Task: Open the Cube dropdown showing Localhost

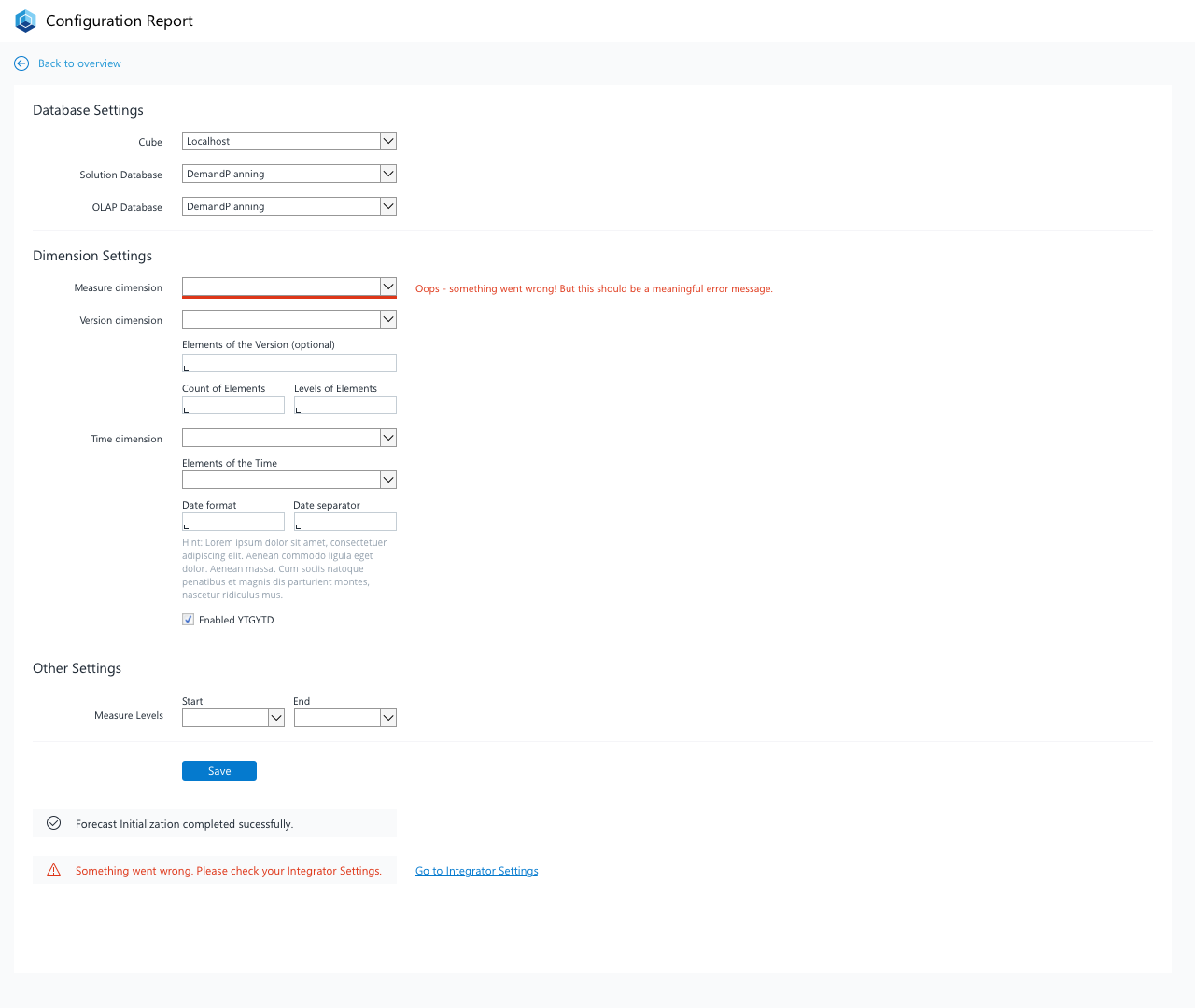Action: [x=289, y=141]
